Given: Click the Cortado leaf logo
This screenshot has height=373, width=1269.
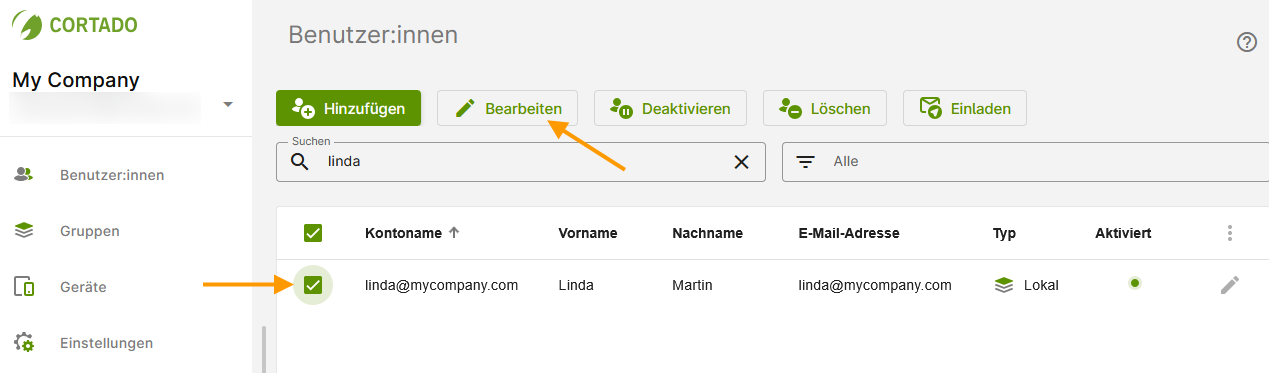Looking at the screenshot, I should [x=27, y=25].
